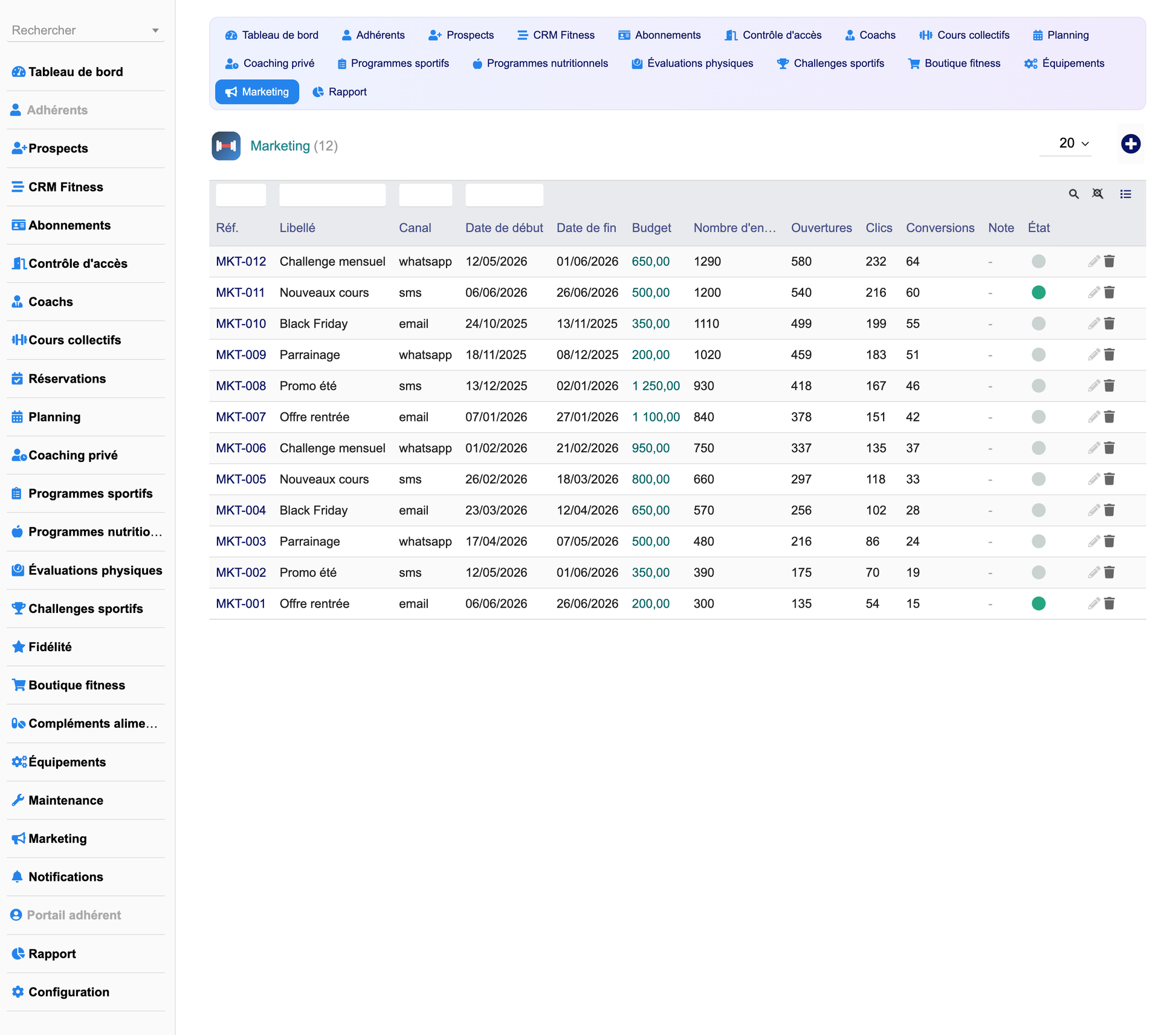Delete campaign MKT-006 using trash icon

[x=1110, y=448]
